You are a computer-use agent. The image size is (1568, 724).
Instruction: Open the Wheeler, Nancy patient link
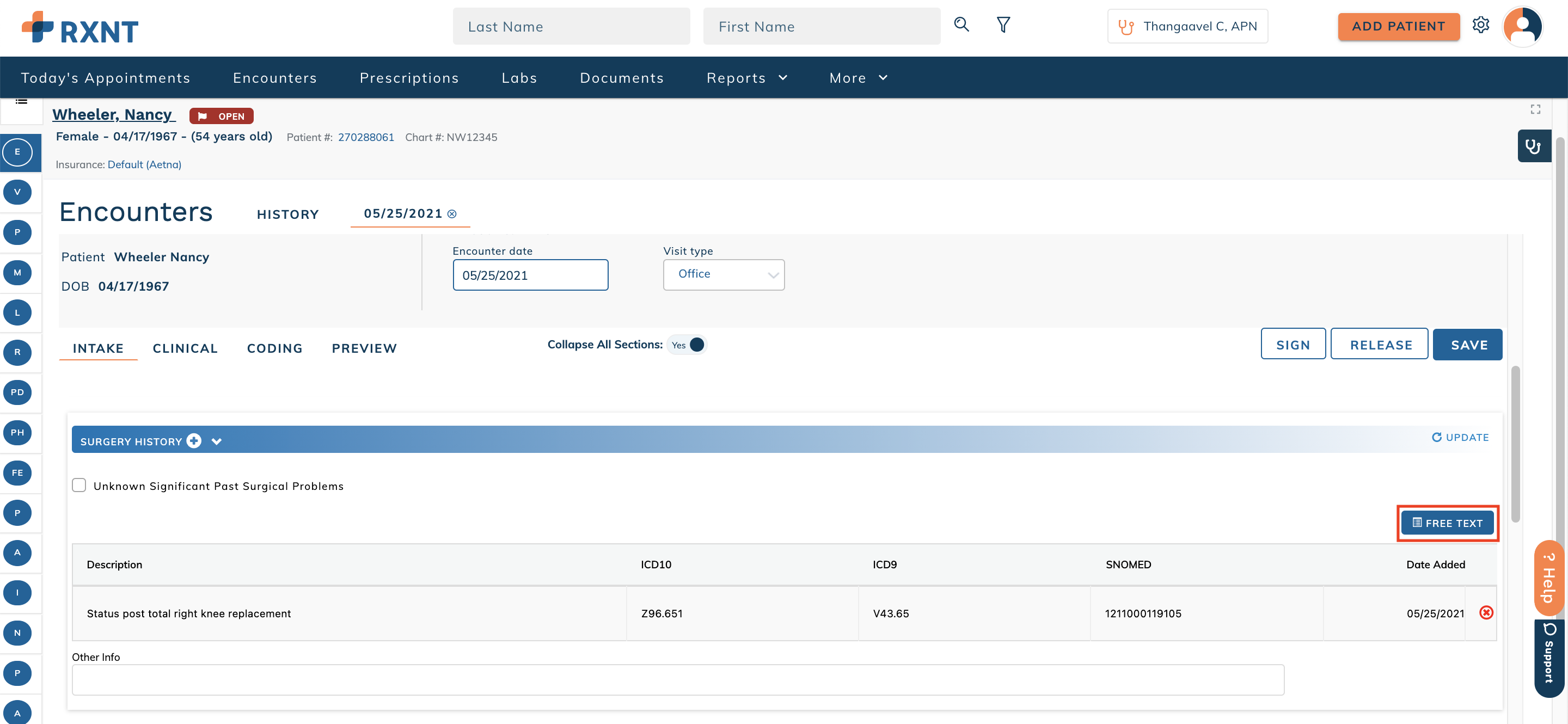tap(113, 114)
